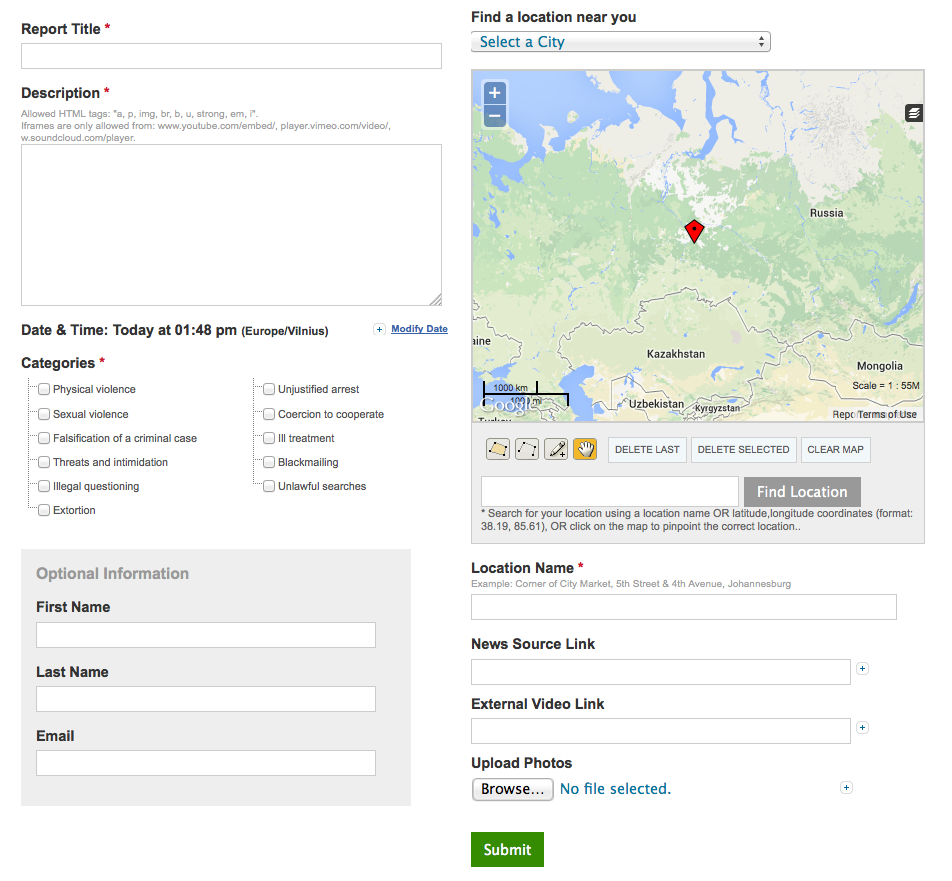Select the add point pencil tool

[556, 450]
